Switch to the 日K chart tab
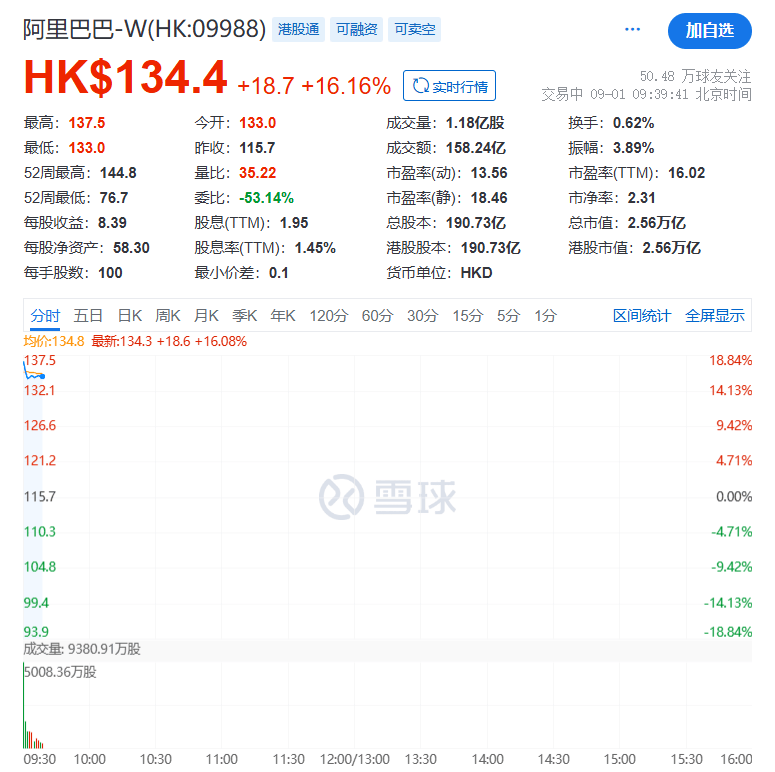 coord(130,315)
